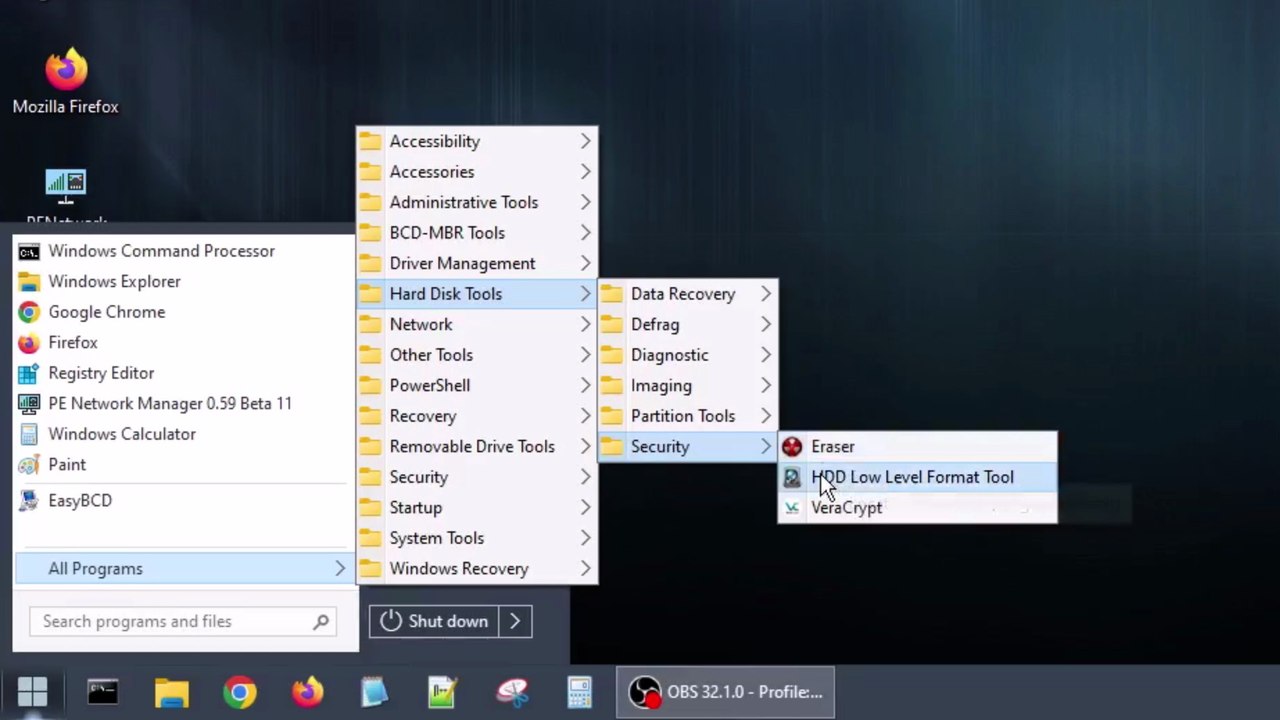Open the command prompt icon on the taskbar
Viewport: 1280px width, 720px height.
pyautogui.click(x=102, y=692)
